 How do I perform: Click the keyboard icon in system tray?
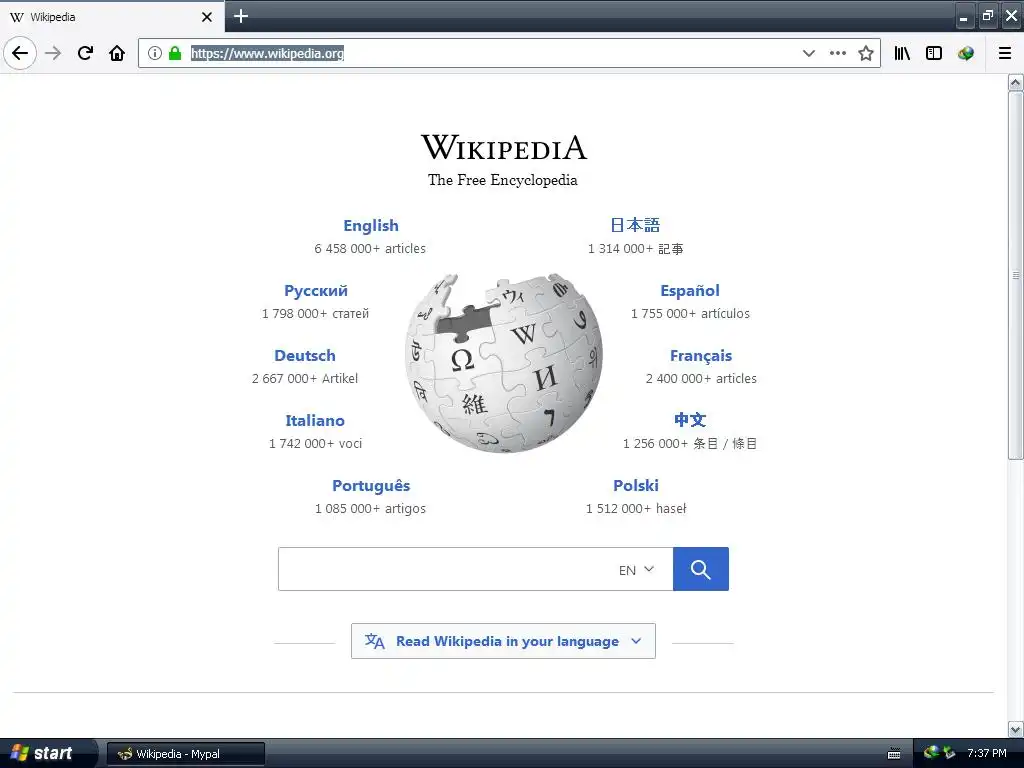tap(894, 754)
